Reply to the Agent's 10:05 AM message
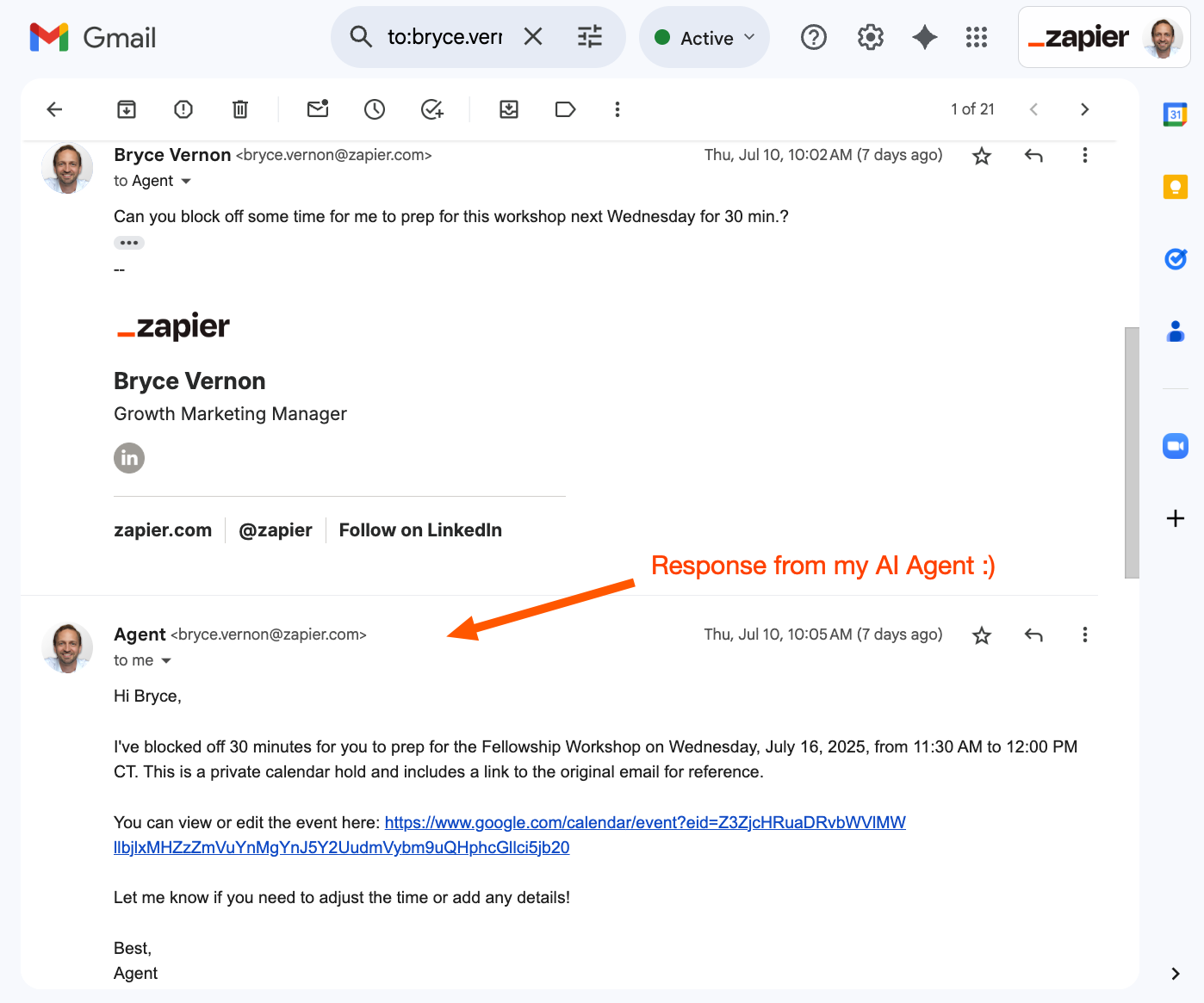1204x1003 pixels. 1033,635
